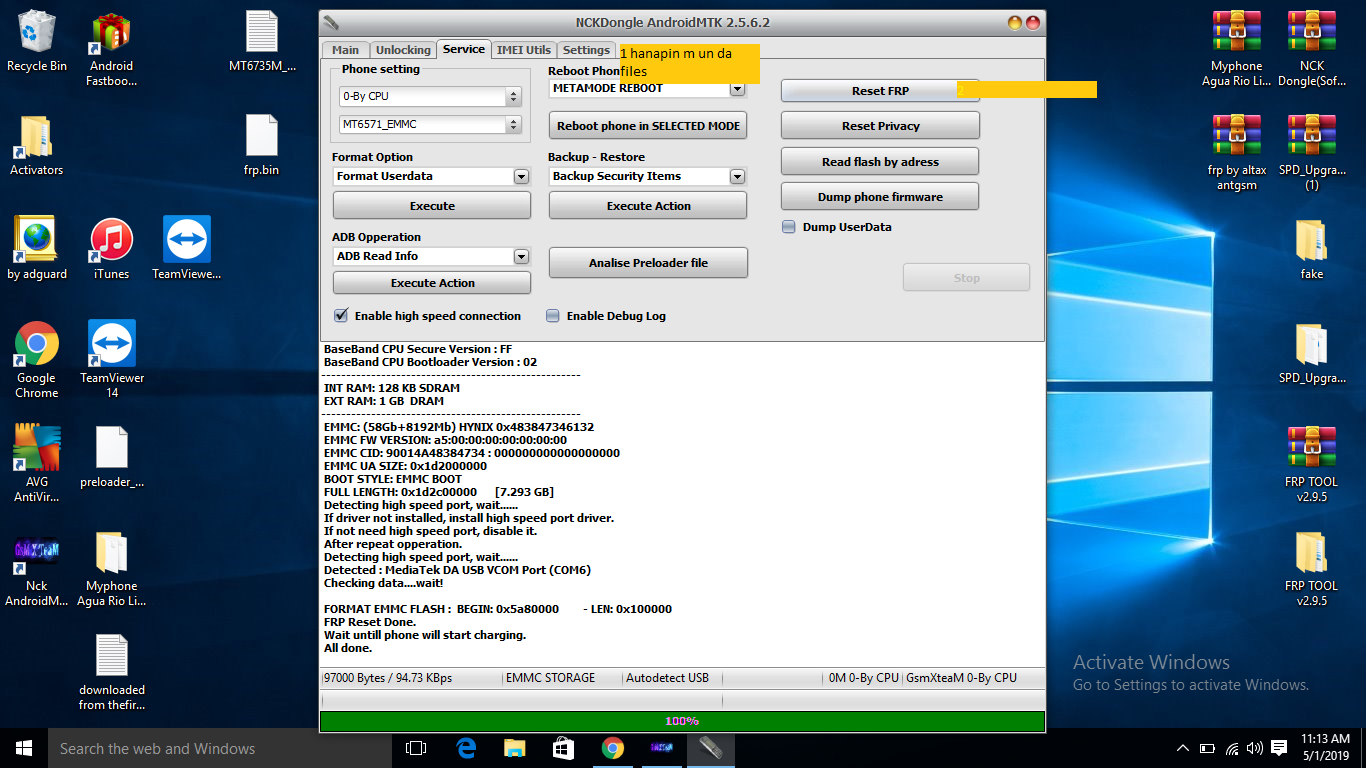Open the IMEI Utils tab

coord(524,50)
